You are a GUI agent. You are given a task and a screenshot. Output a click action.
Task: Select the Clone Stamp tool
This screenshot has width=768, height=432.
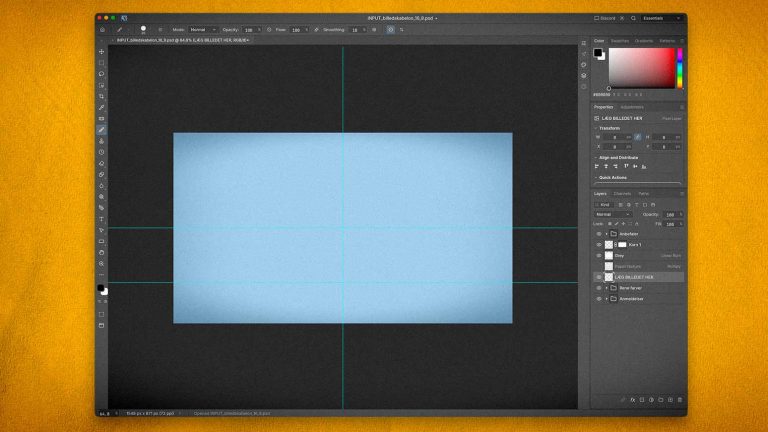101,141
